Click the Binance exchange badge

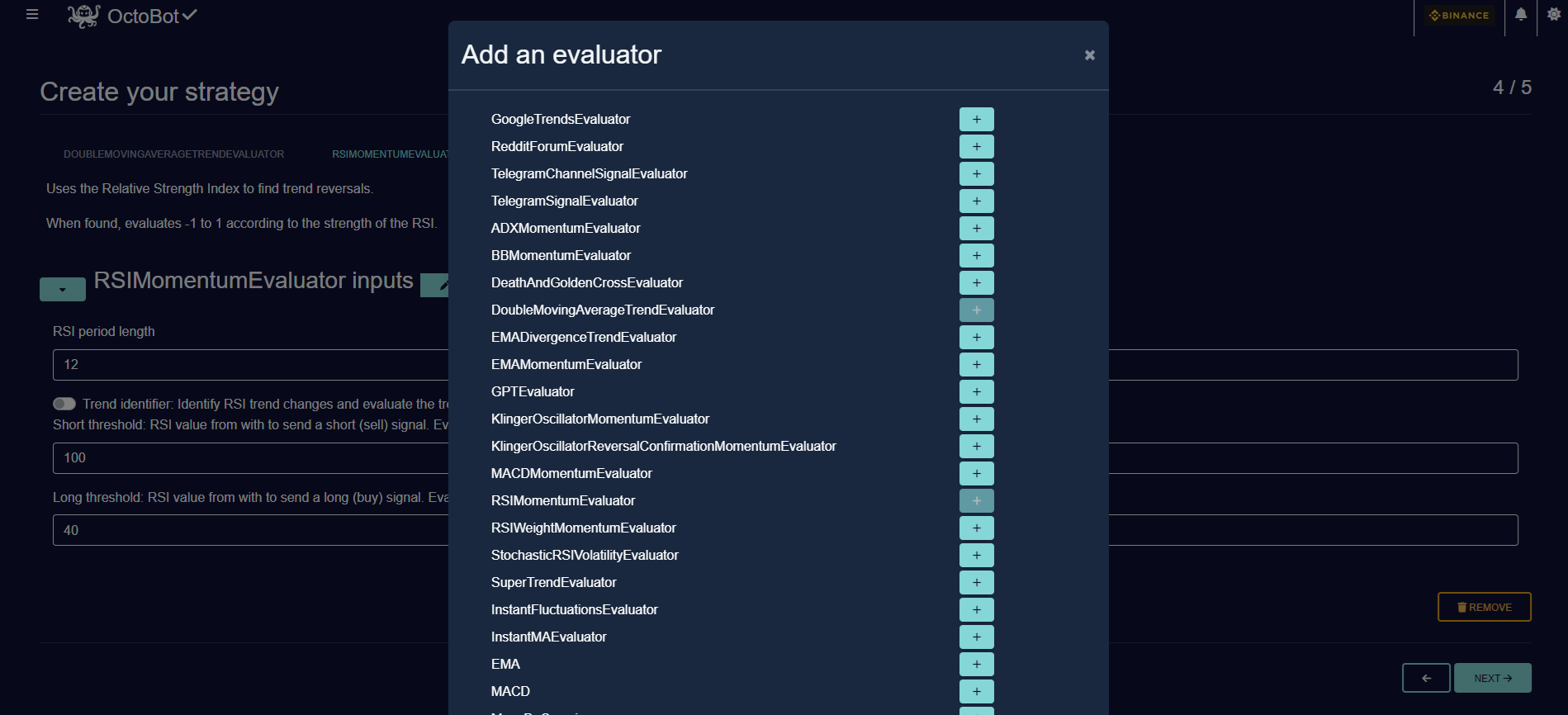pos(1459,15)
